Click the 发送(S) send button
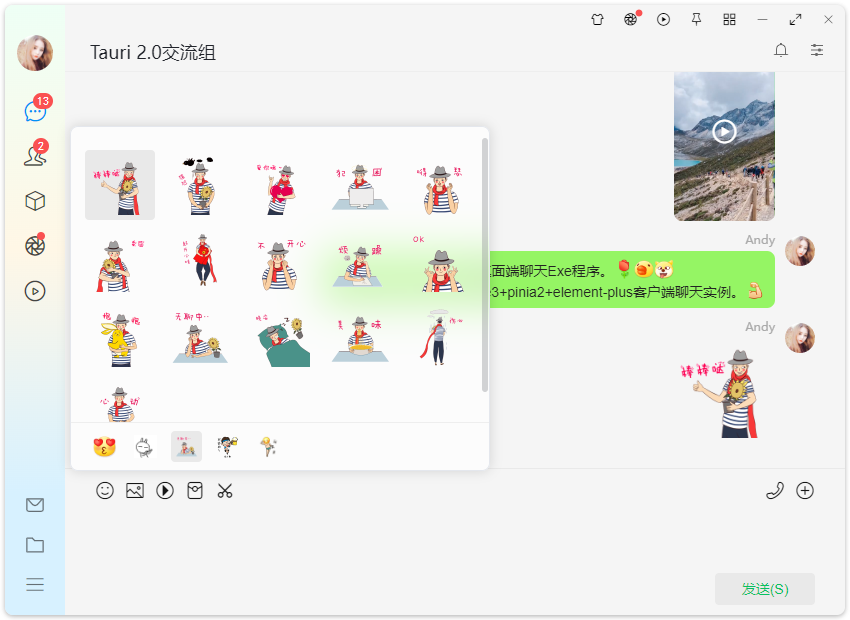The height and width of the screenshot is (620, 850). point(765,589)
